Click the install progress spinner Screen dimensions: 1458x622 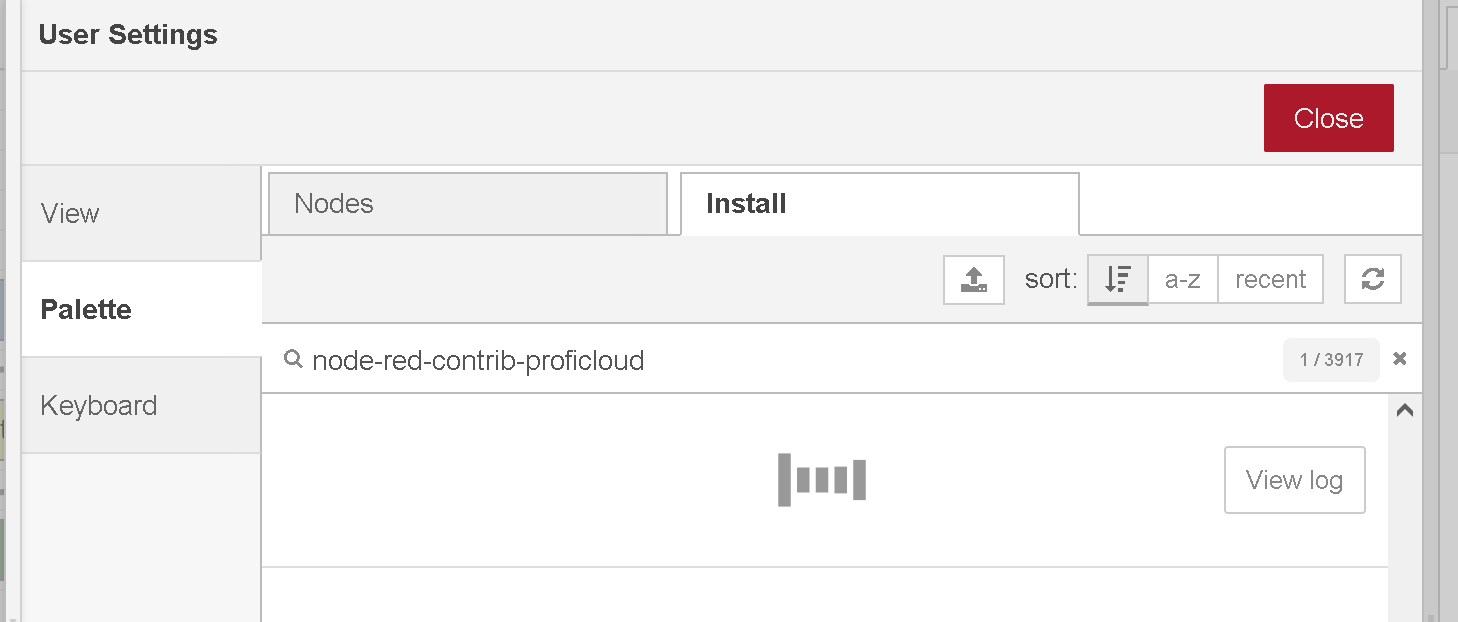822,480
